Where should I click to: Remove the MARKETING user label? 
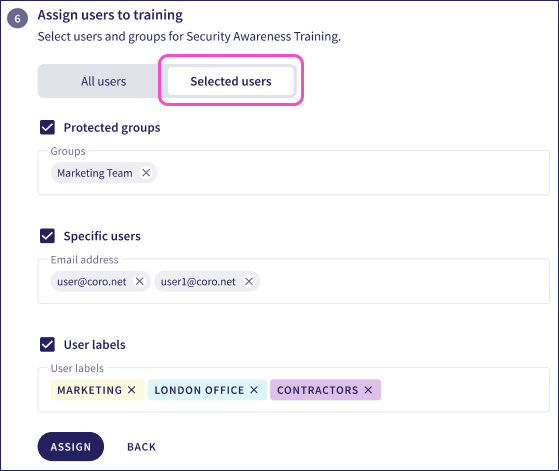pyautogui.click(x=132, y=390)
